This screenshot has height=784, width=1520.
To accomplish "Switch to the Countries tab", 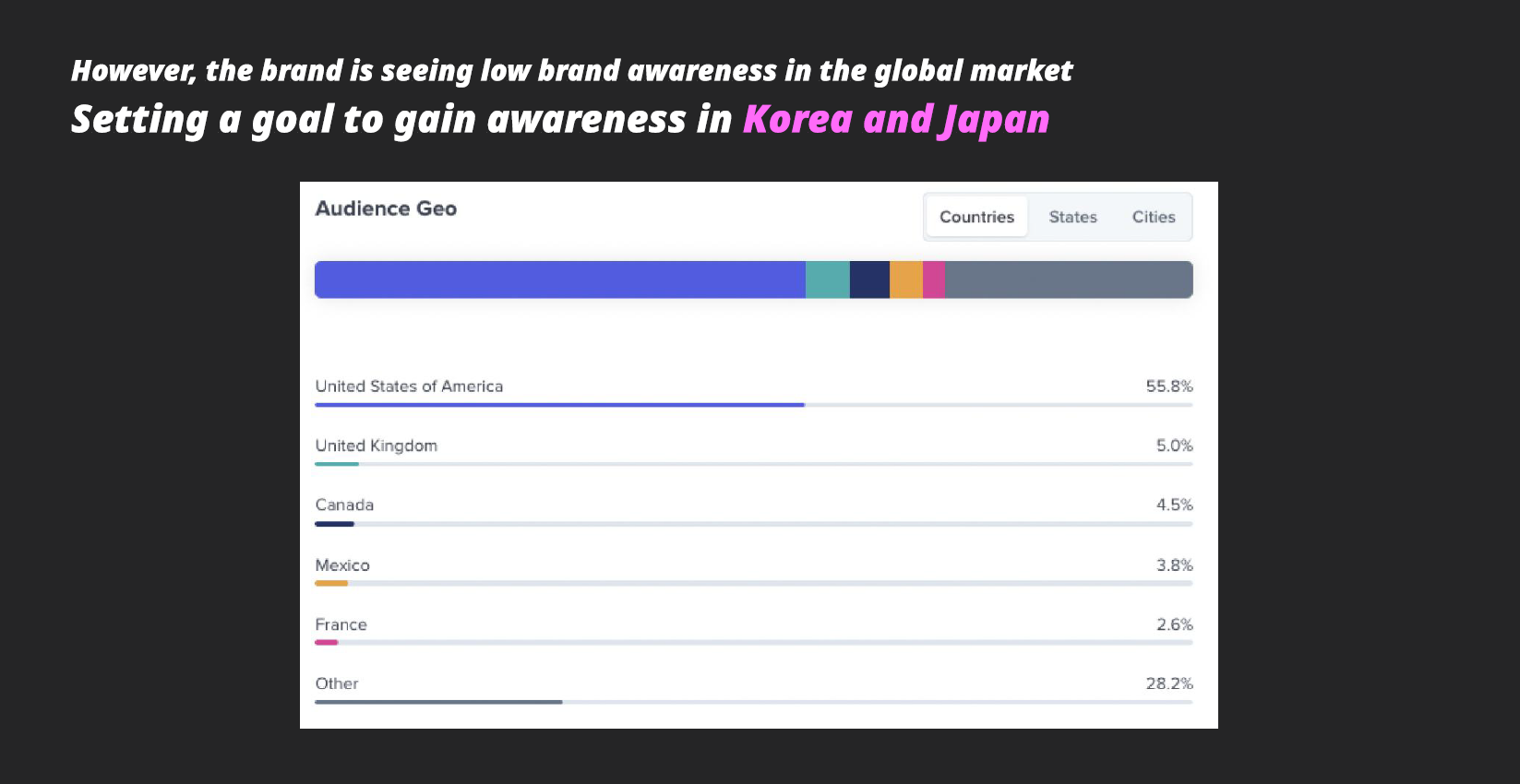I will 976,217.
